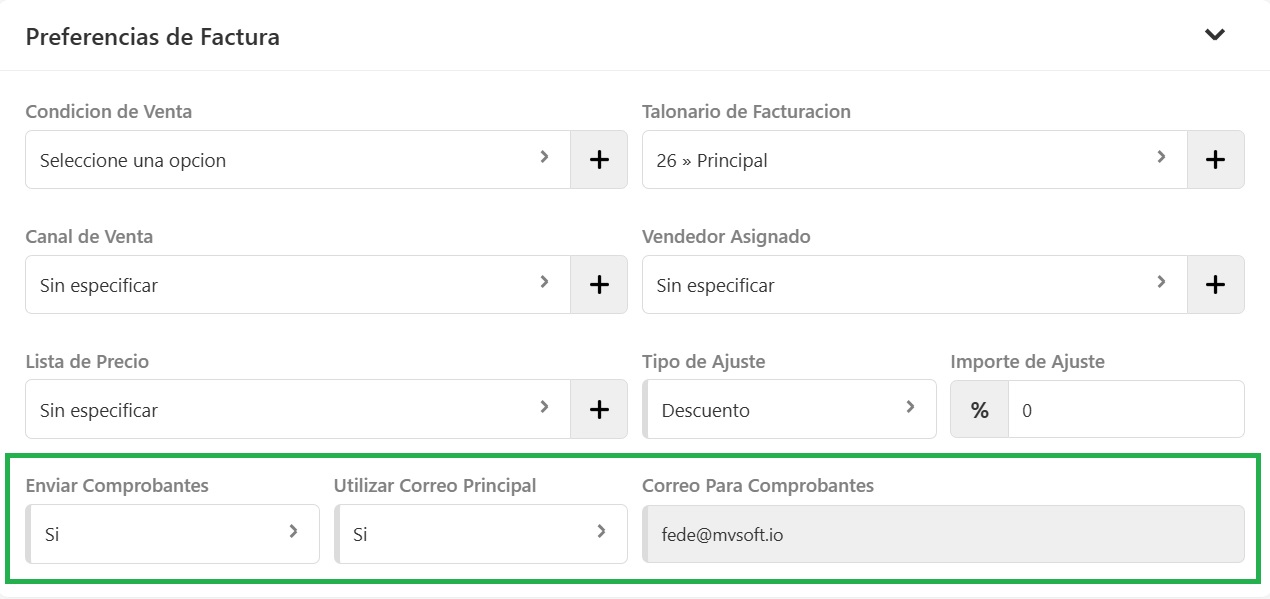This screenshot has height=599, width=1270.
Task: Toggle the Enviar Comprobantes Si selector
Action: (172, 534)
